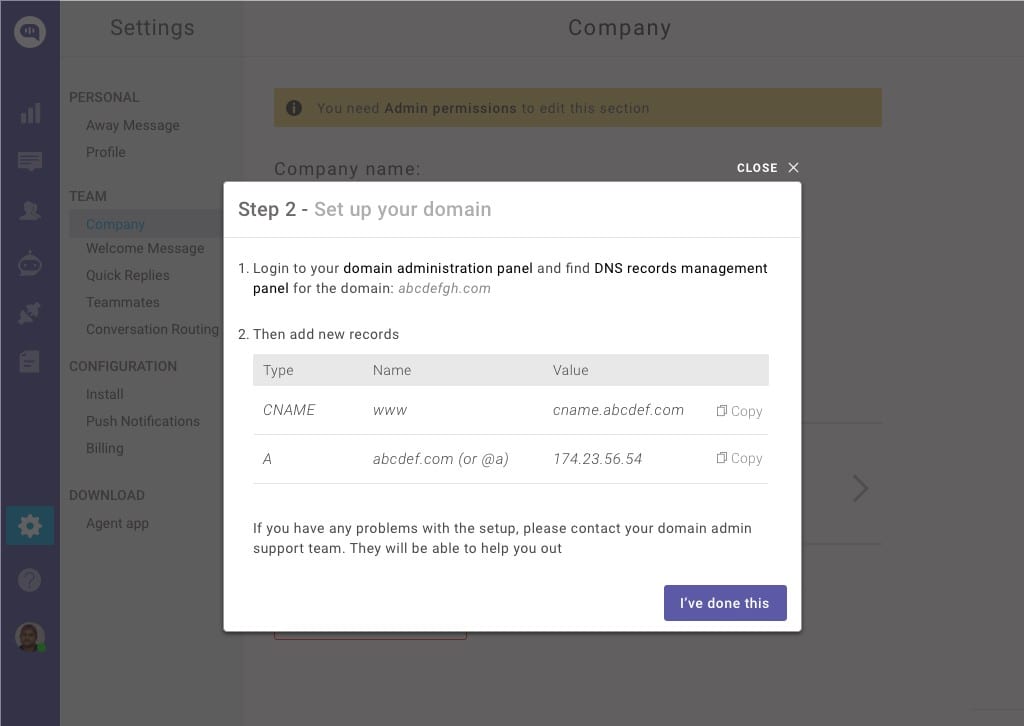
Task: Click the chat logo icon in sidebar
Action: 30,31
